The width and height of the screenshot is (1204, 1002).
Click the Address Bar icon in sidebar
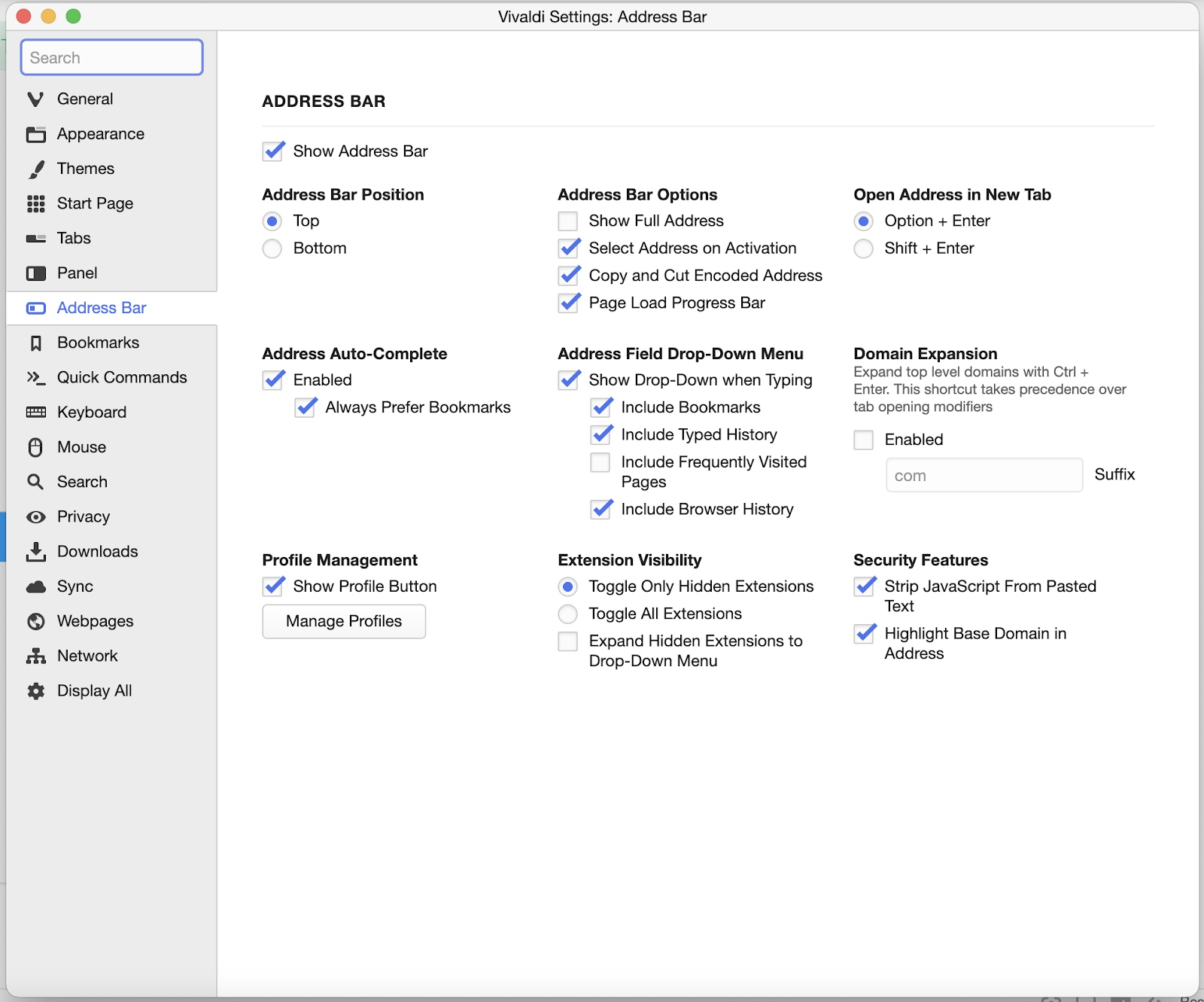(35, 308)
